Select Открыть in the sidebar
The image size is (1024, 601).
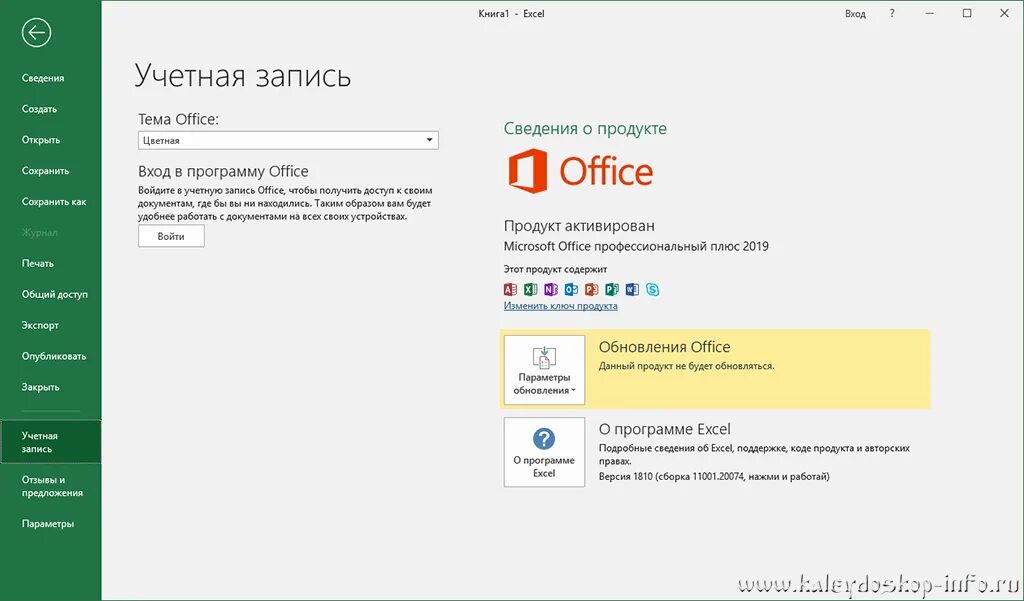(40, 140)
